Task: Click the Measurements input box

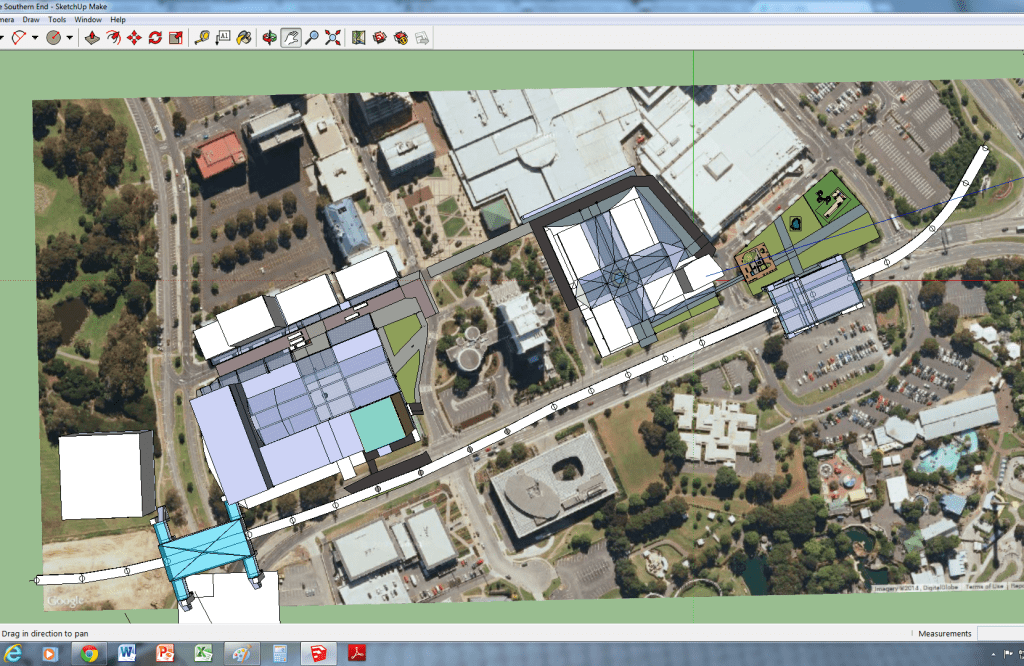Action: pos(1000,633)
